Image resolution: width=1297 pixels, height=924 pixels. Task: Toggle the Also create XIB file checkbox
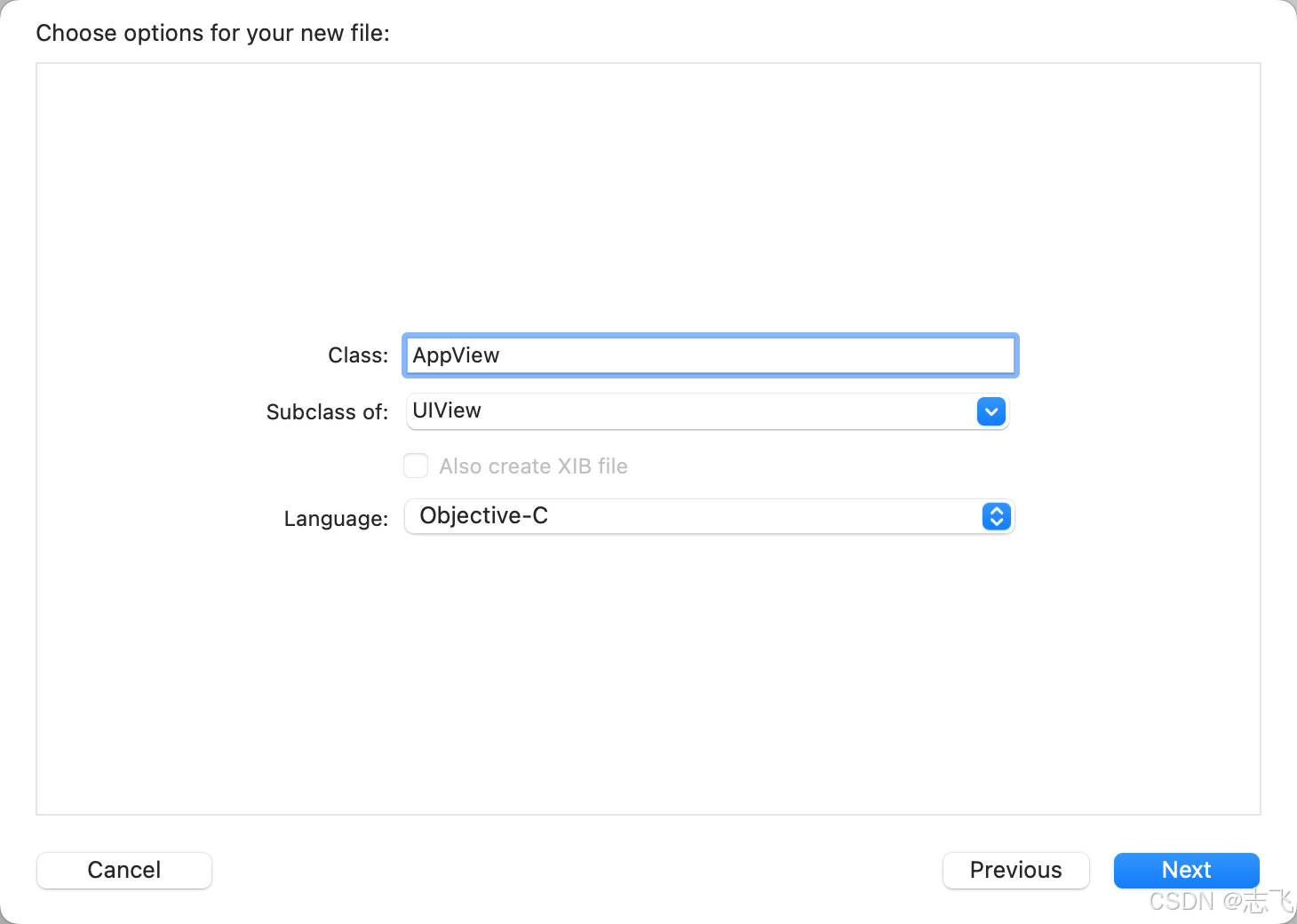point(416,466)
